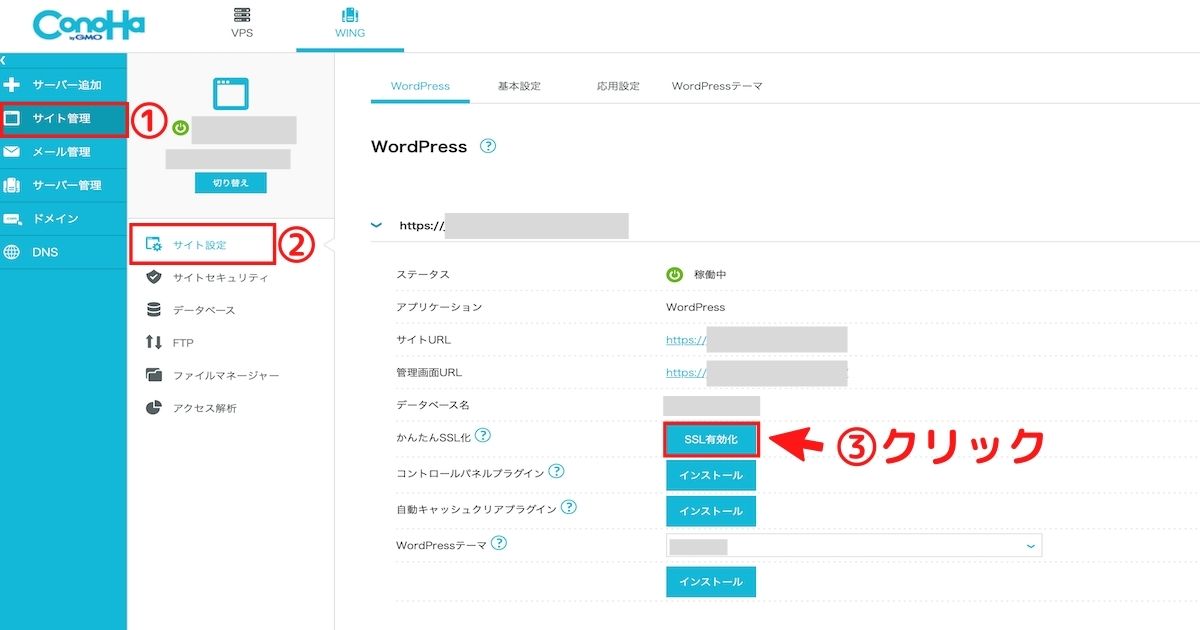Click the 管理画面URL row label
This screenshot has width=1200, height=630.
pos(429,373)
